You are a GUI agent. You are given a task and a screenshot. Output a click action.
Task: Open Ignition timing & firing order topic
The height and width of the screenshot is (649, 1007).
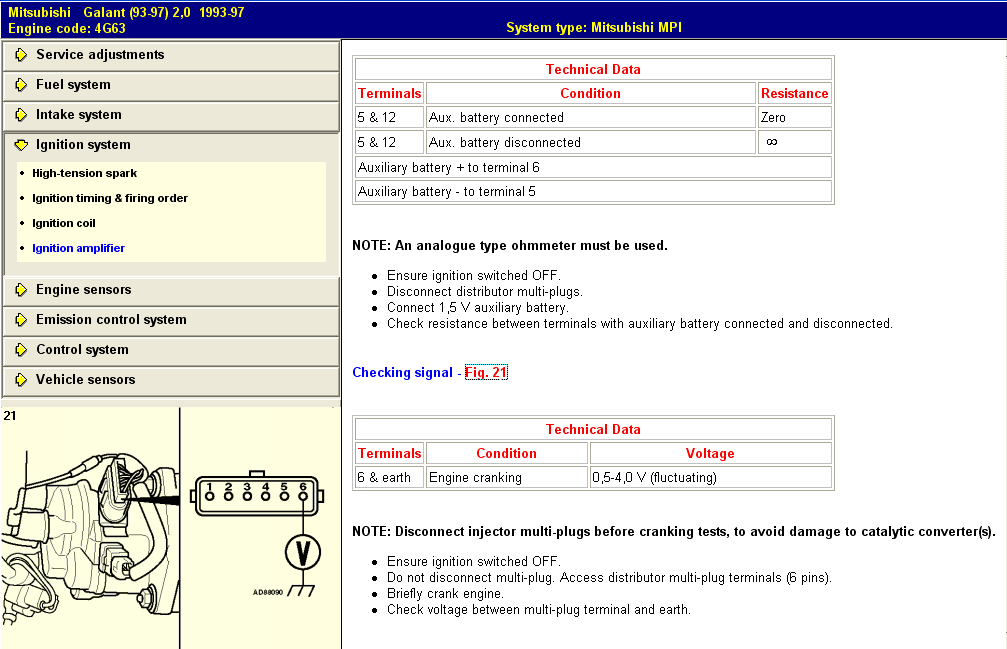click(x=110, y=198)
